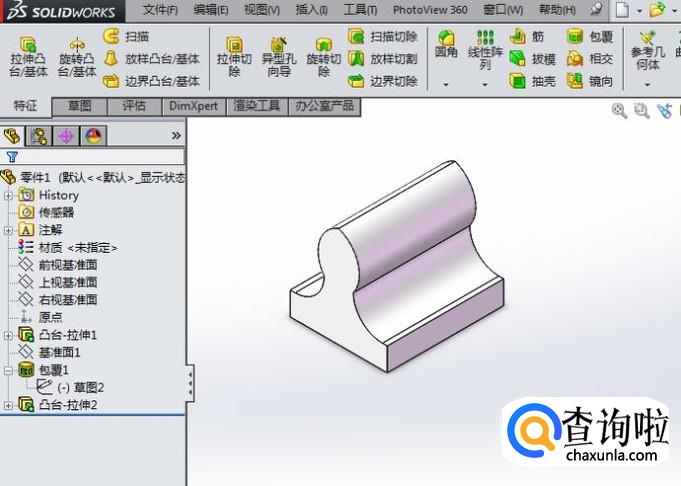This screenshot has height=486, width=681.
Task: Open the ConfigurationManager tab
Action: click(x=66, y=136)
